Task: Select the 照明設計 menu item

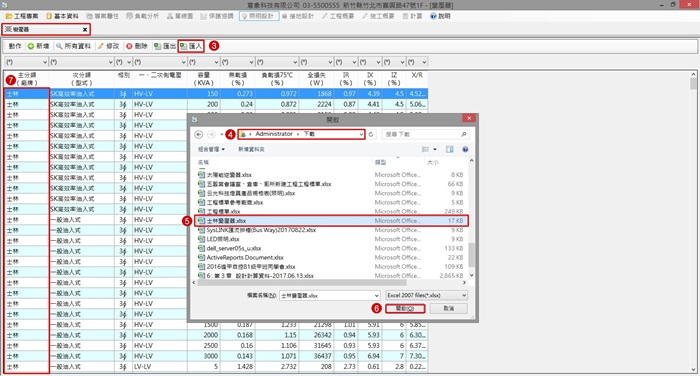Action: click(259, 16)
